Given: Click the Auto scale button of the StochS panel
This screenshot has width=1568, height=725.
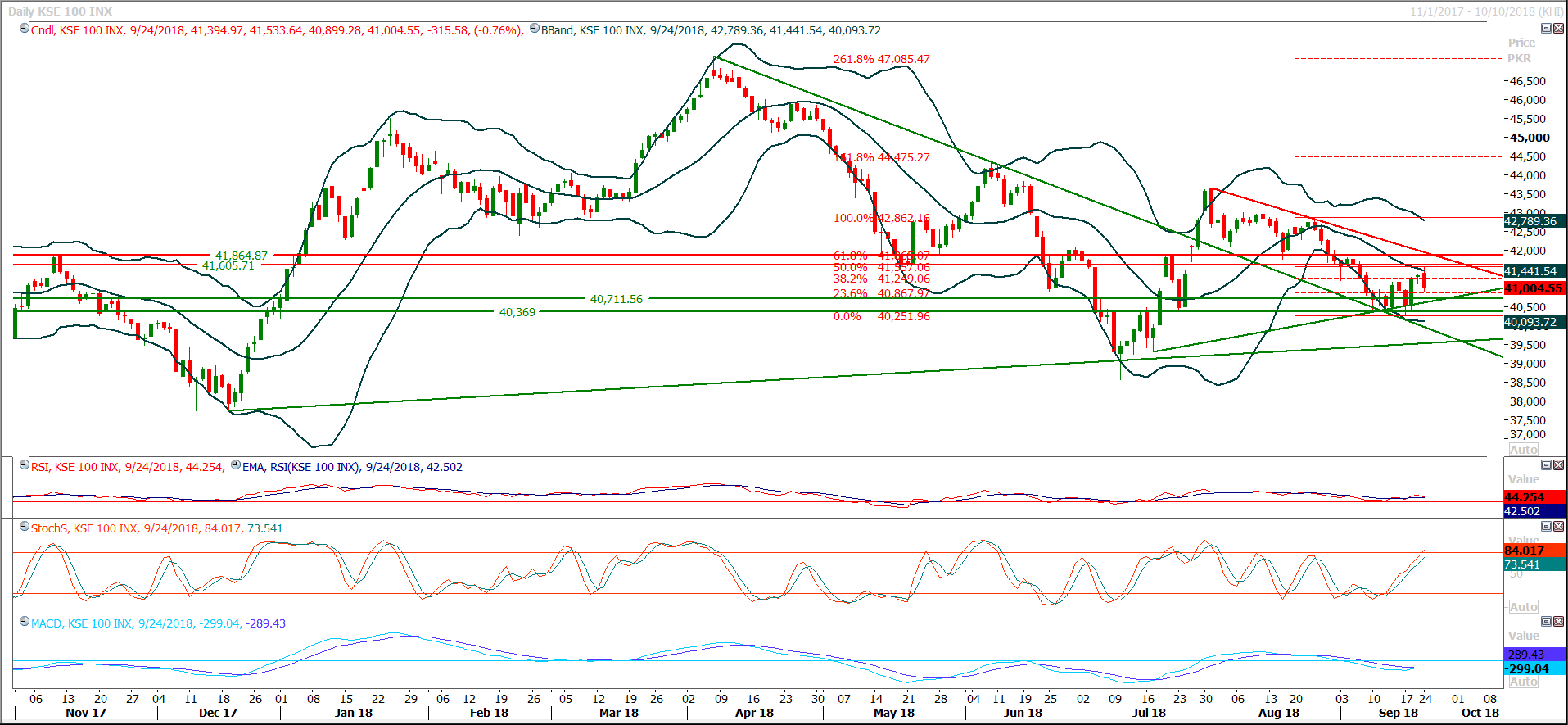Looking at the screenshot, I should pos(1524,607).
